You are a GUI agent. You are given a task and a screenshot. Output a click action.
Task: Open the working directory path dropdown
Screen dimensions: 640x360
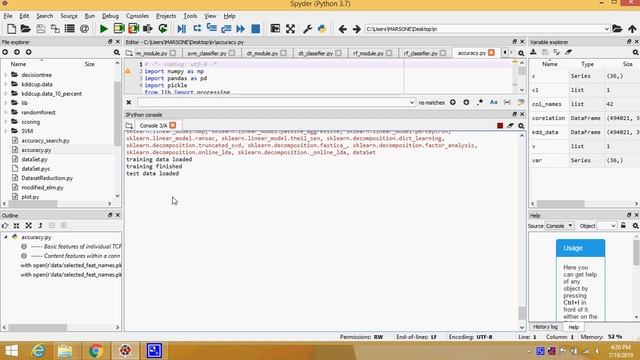click(606, 29)
